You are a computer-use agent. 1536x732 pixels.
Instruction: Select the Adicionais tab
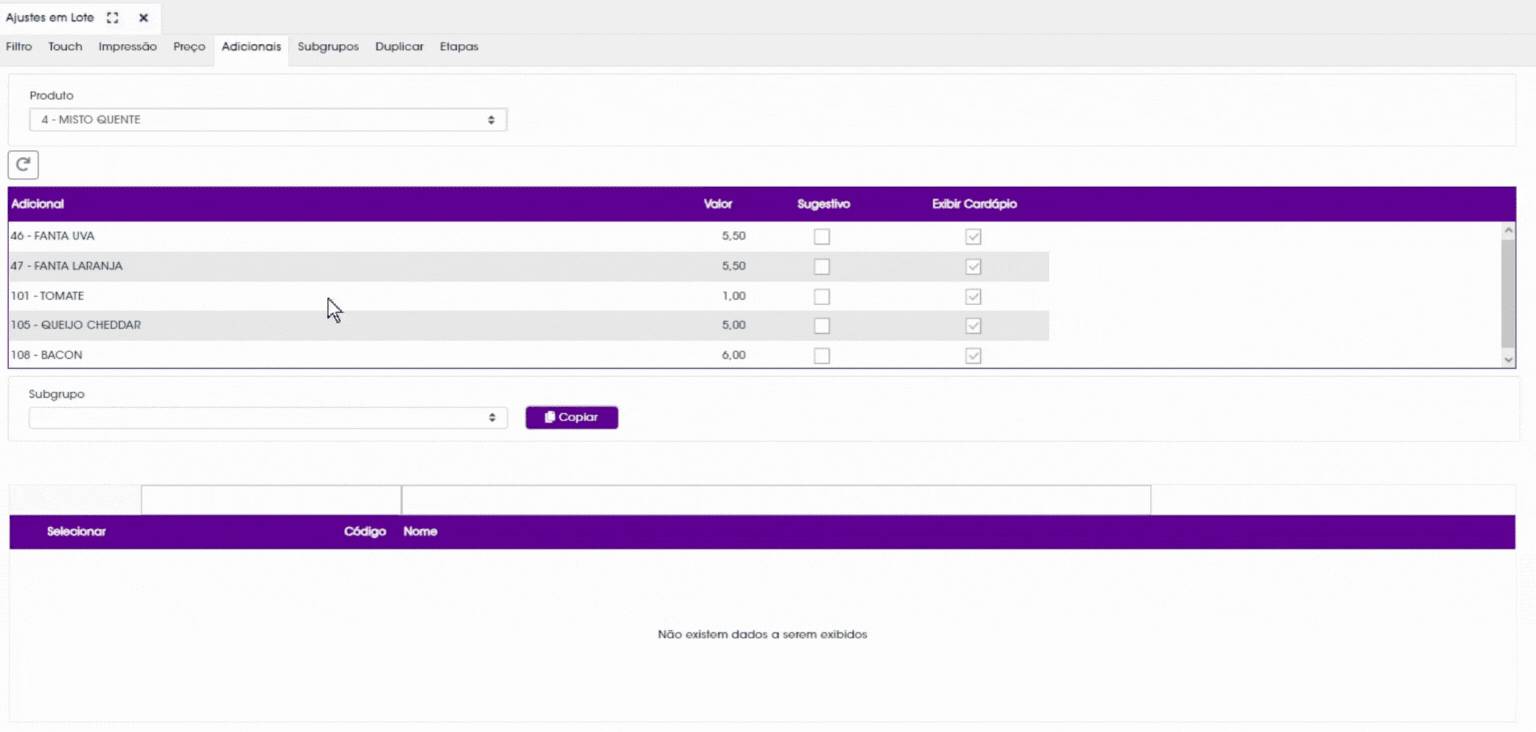(x=252, y=47)
